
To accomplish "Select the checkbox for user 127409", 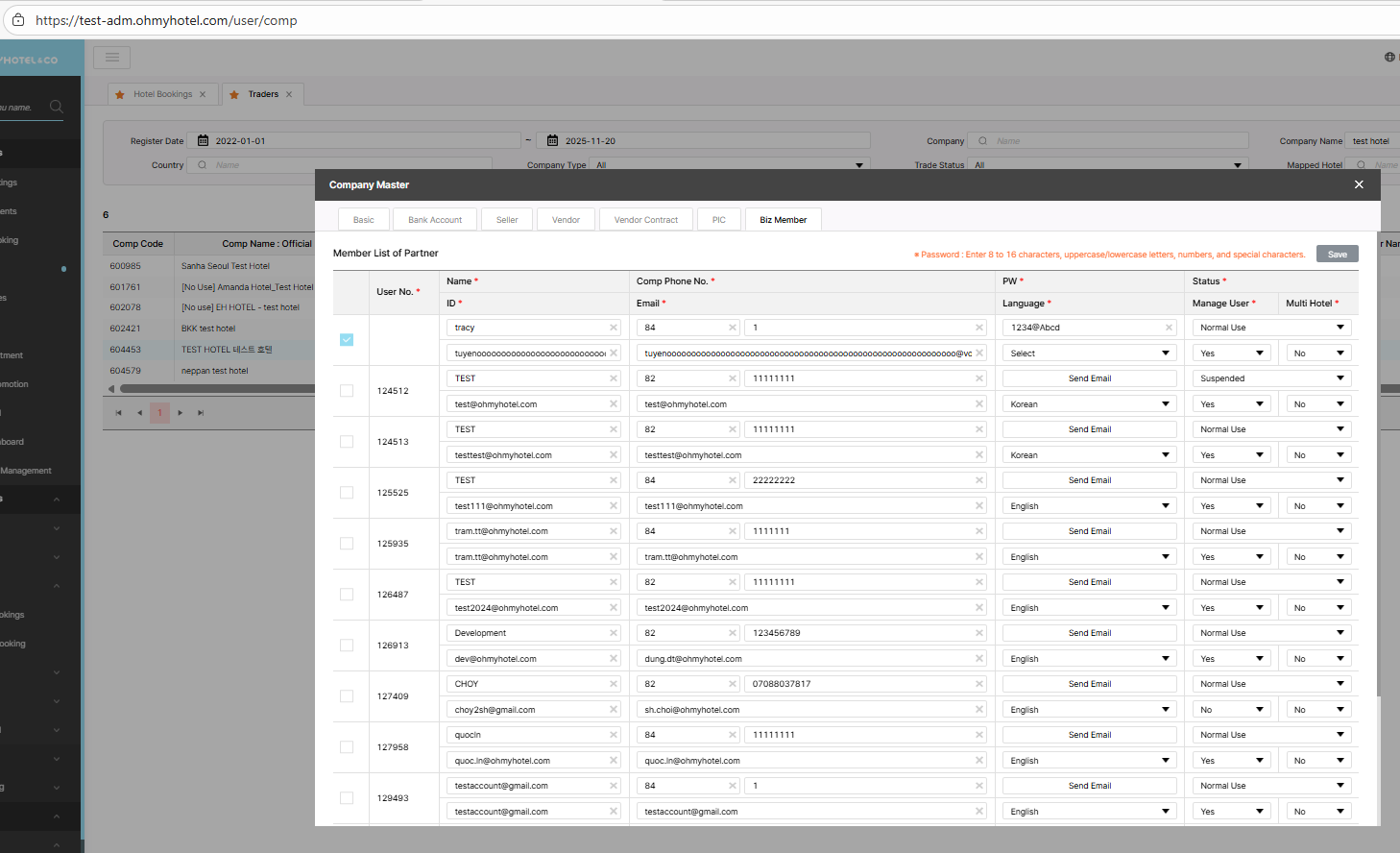I will [347, 696].
